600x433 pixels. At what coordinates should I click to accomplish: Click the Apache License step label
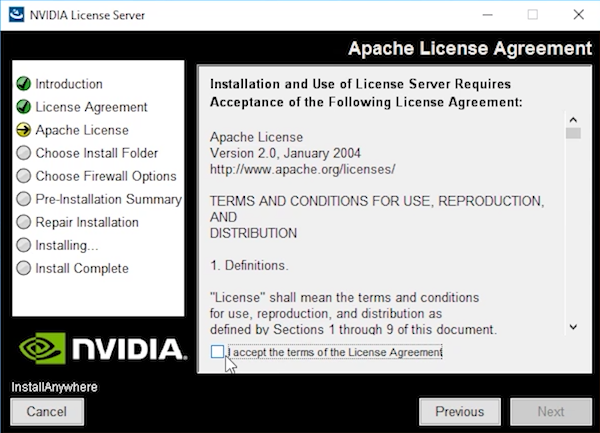82,130
